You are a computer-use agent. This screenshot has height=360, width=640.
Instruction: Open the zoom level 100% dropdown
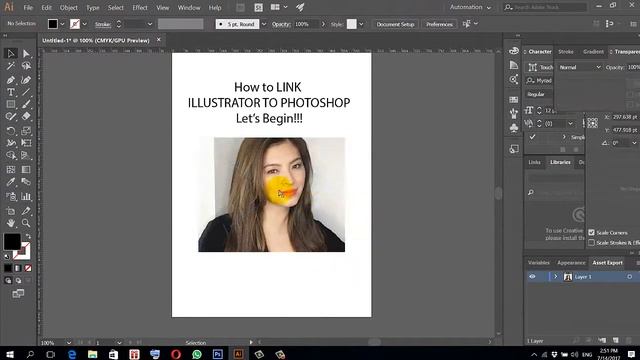pos(69,343)
